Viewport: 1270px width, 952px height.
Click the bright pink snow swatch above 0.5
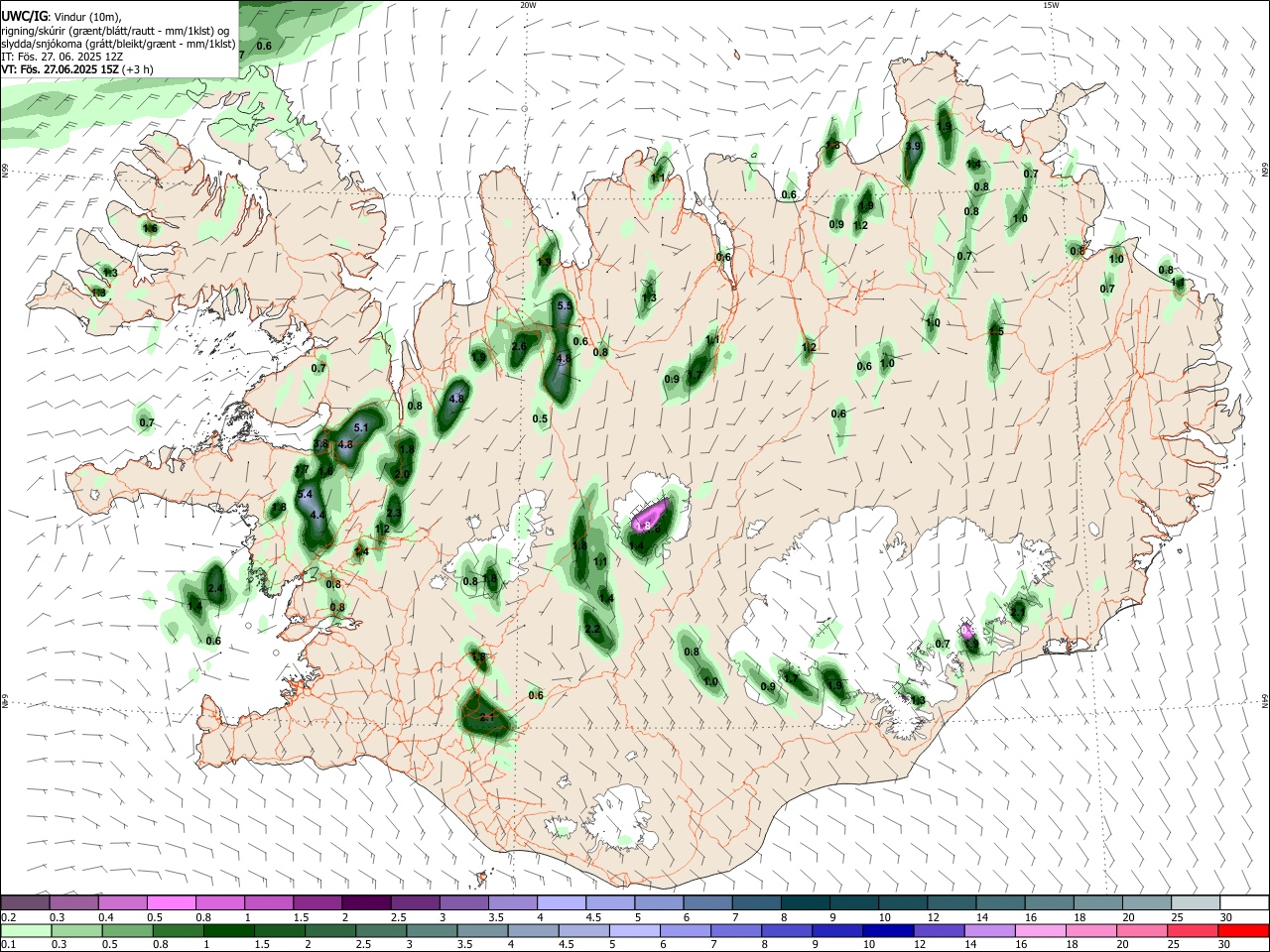point(171,902)
